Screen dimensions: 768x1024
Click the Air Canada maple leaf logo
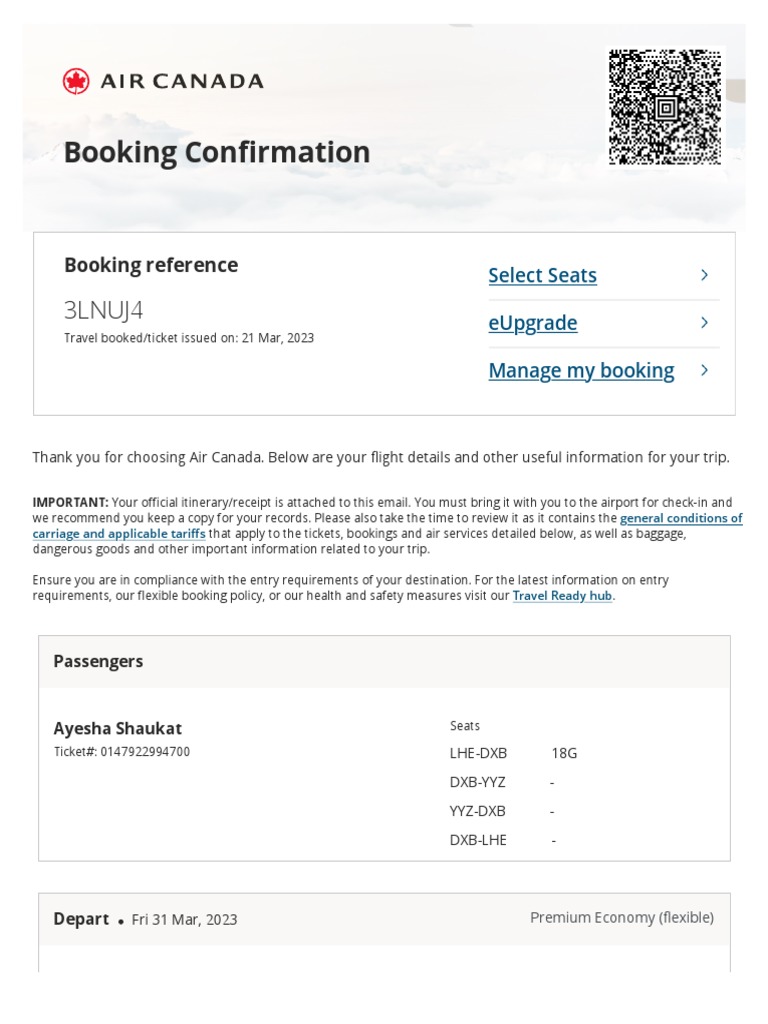pyautogui.click(x=76, y=81)
